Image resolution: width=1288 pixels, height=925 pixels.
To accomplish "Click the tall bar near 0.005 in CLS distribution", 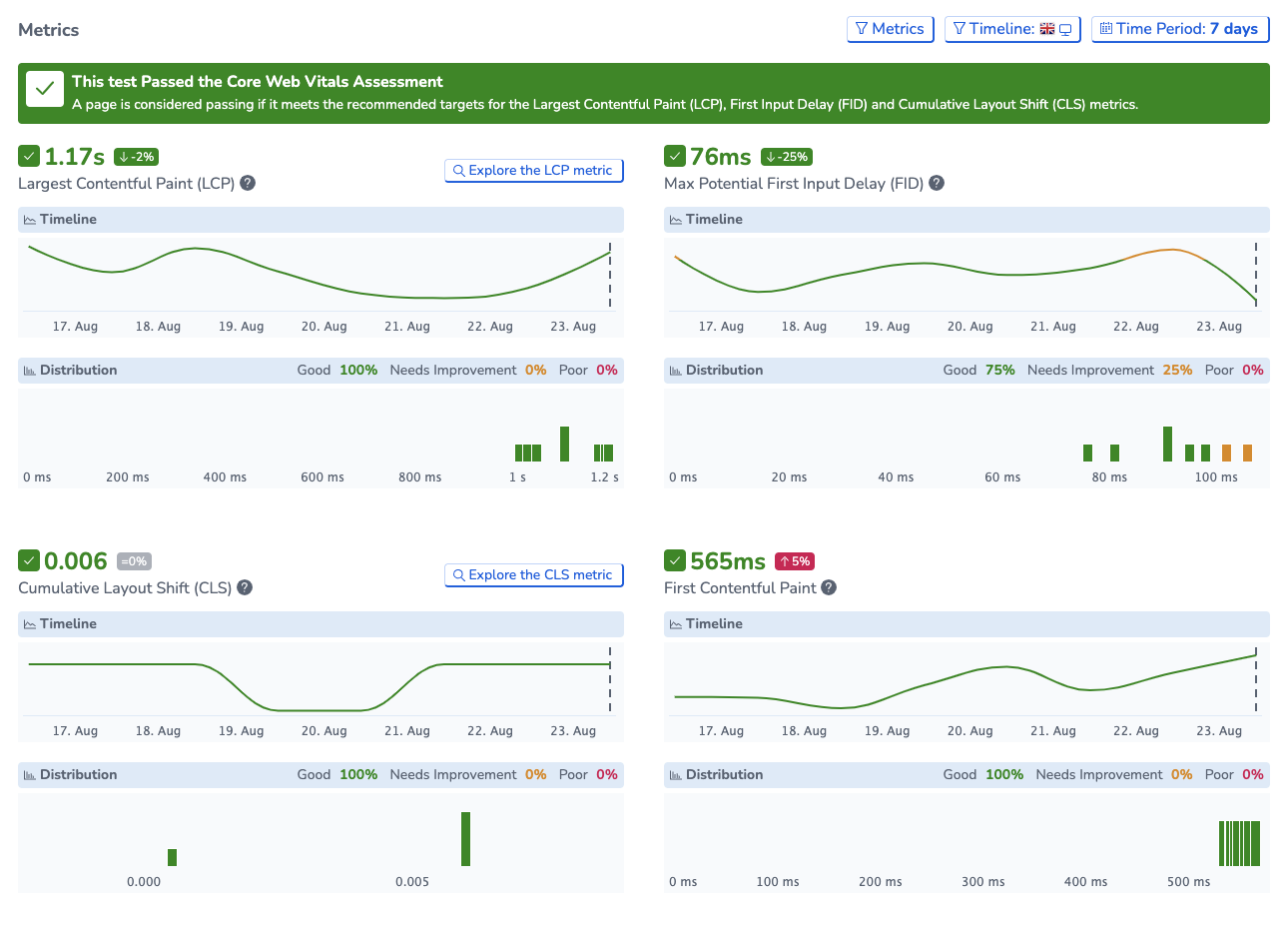I will (x=465, y=839).
